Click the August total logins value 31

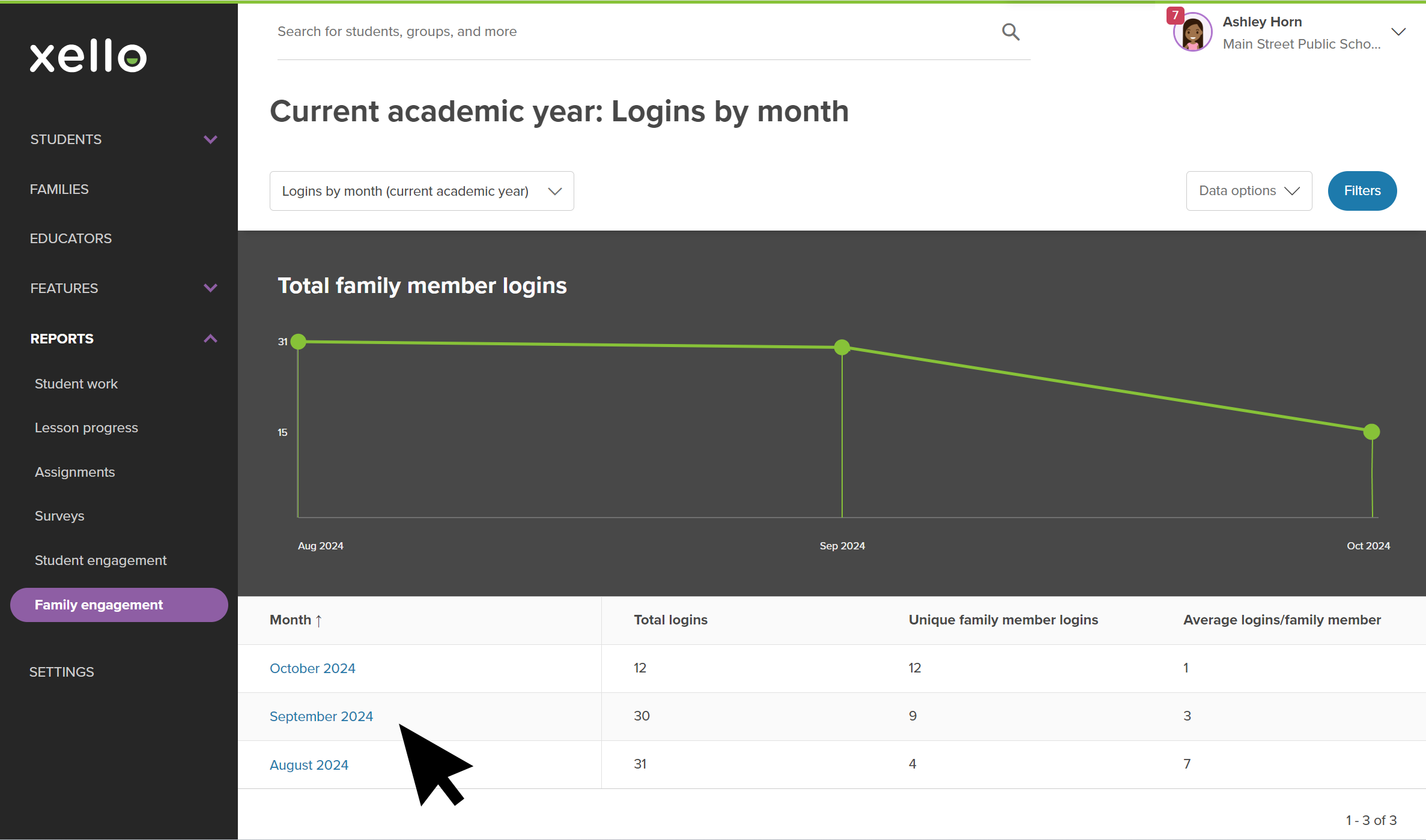pyautogui.click(x=640, y=764)
